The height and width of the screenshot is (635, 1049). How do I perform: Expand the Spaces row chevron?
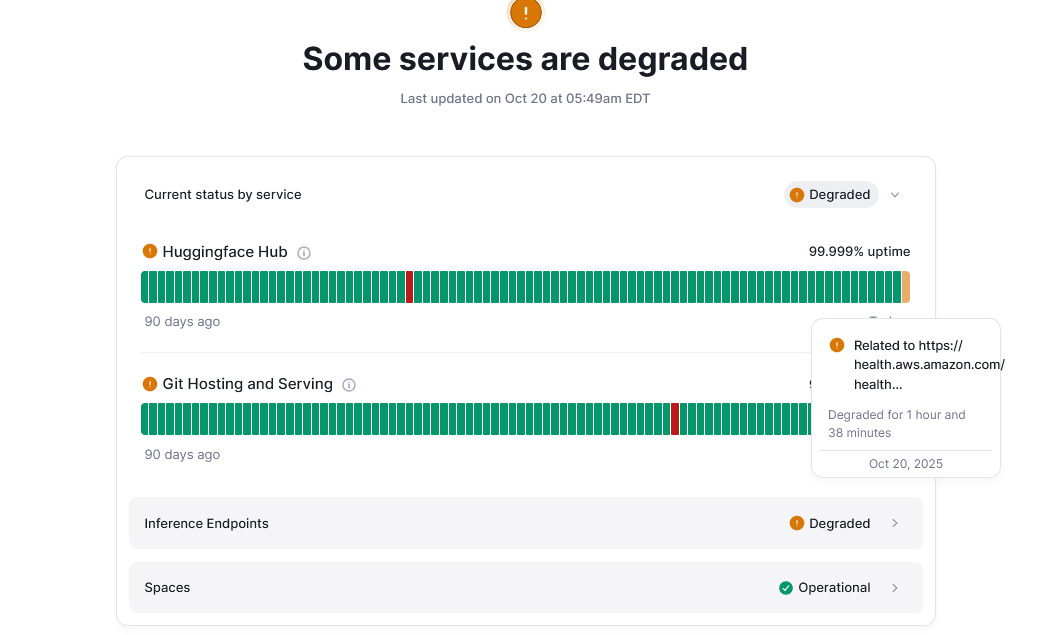click(895, 588)
